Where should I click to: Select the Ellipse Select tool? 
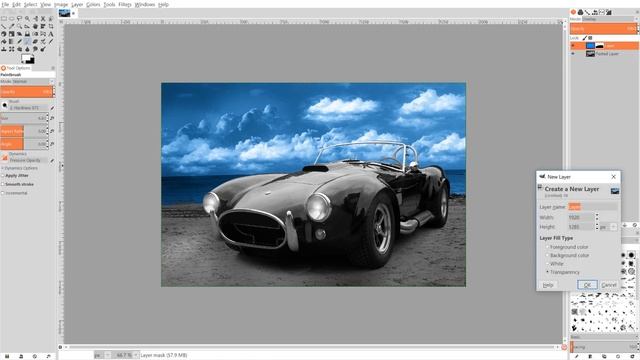point(11,18)
